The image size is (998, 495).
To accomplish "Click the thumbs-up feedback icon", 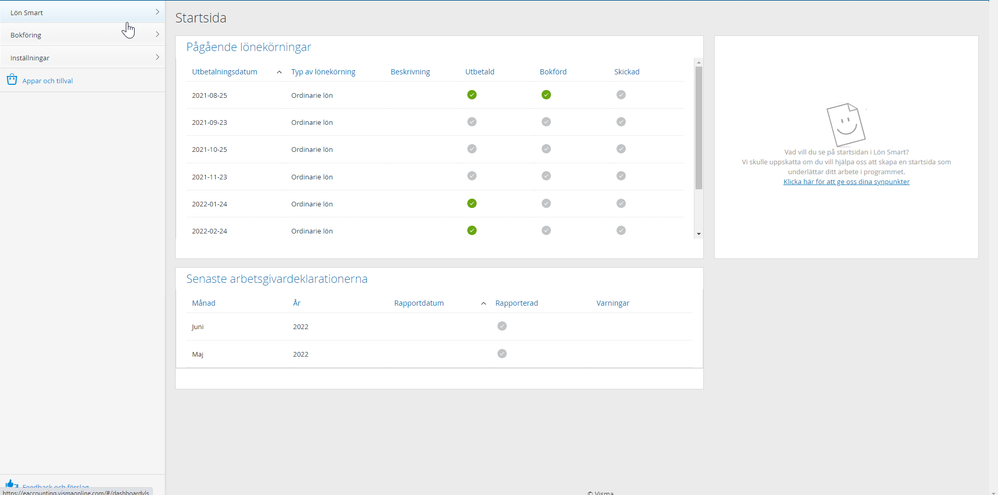I will (11, 485).
